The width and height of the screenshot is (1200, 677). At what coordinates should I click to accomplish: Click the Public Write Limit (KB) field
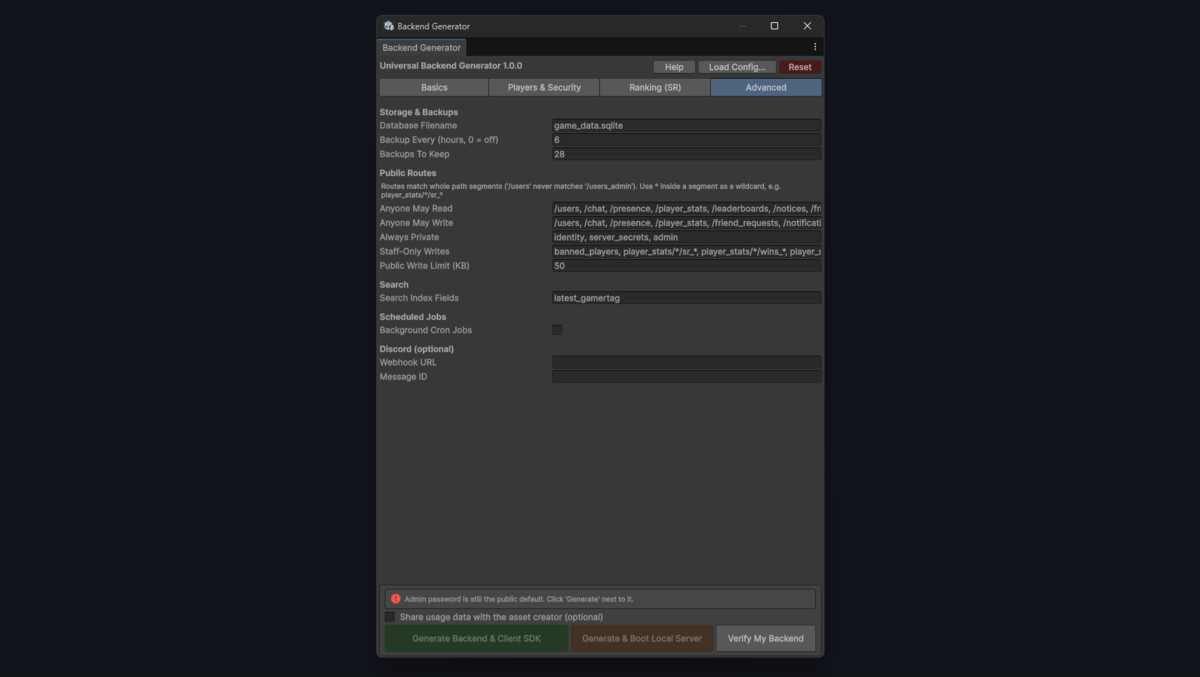click(687, 266)
